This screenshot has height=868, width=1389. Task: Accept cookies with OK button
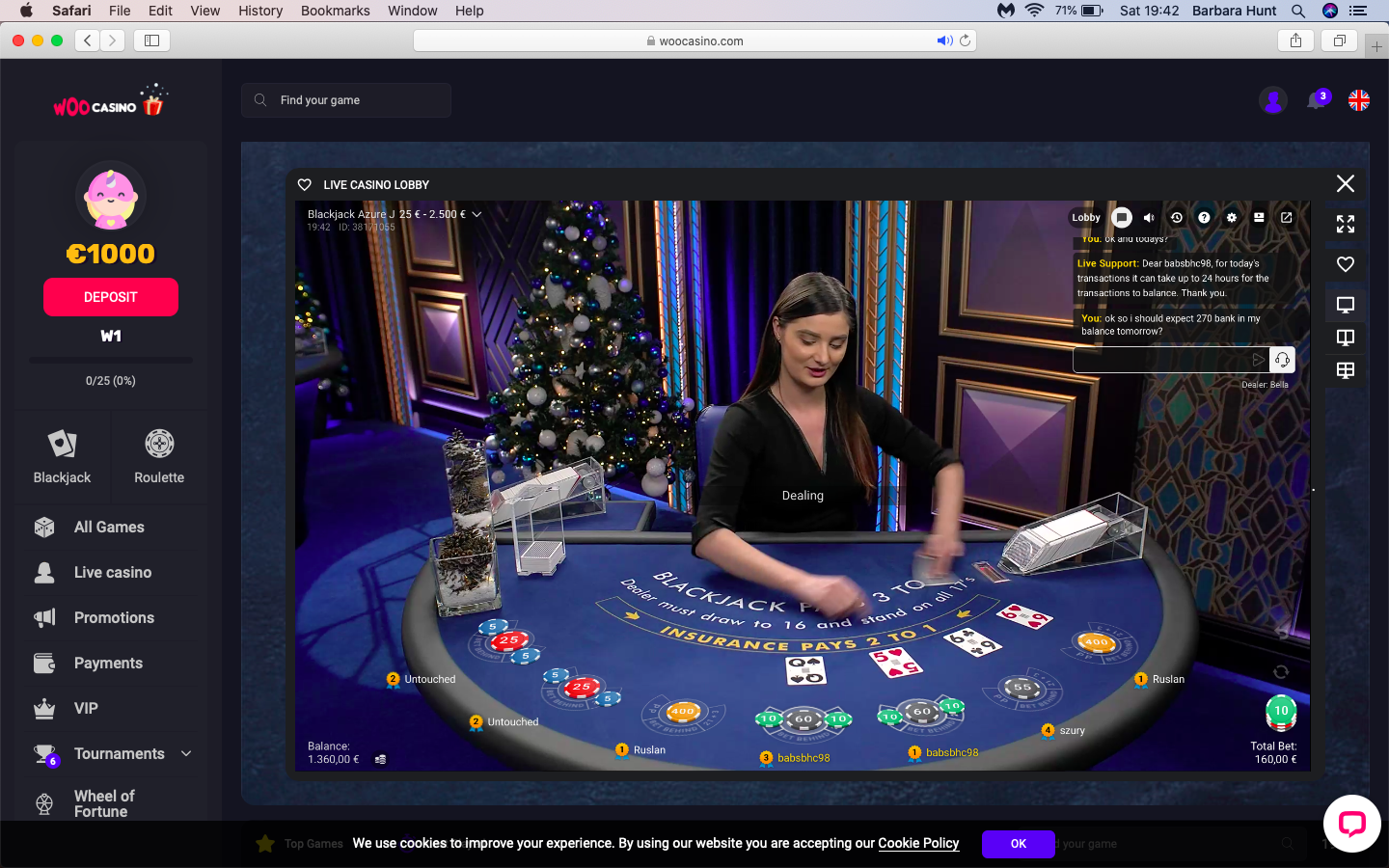pos(1019,844)
